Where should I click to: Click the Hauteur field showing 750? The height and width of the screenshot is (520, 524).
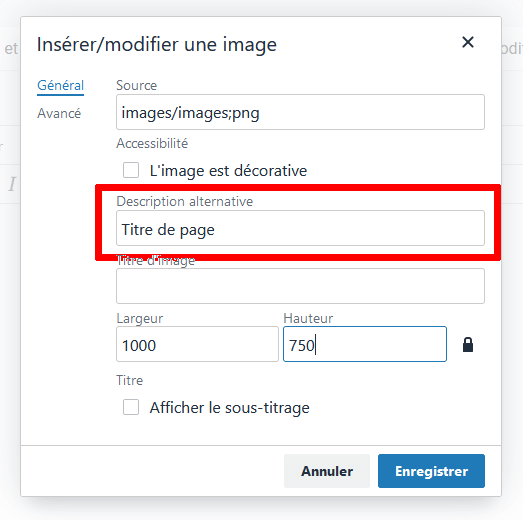[x=365, y=344]
